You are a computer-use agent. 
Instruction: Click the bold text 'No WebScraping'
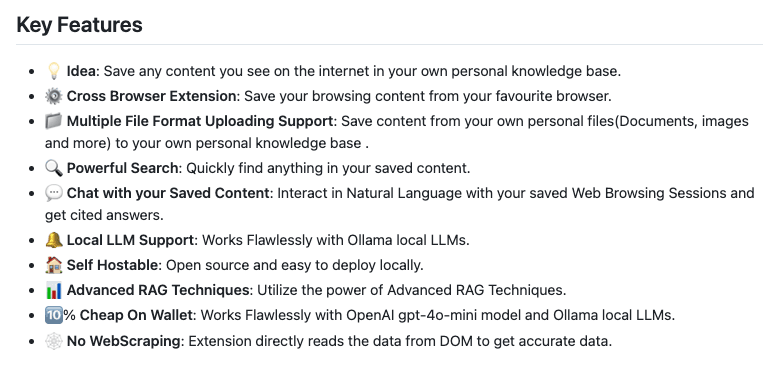[x=123, y=342]
